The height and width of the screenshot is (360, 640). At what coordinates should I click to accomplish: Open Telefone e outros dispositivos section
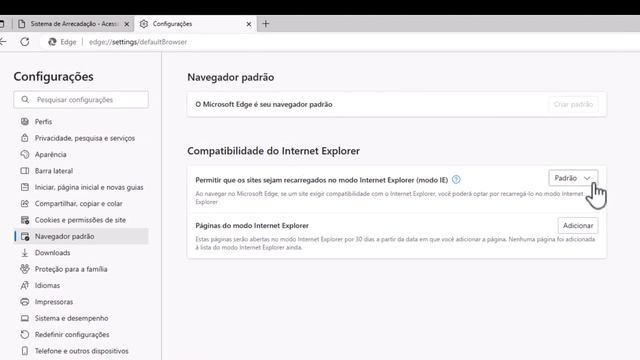(81, 351)
